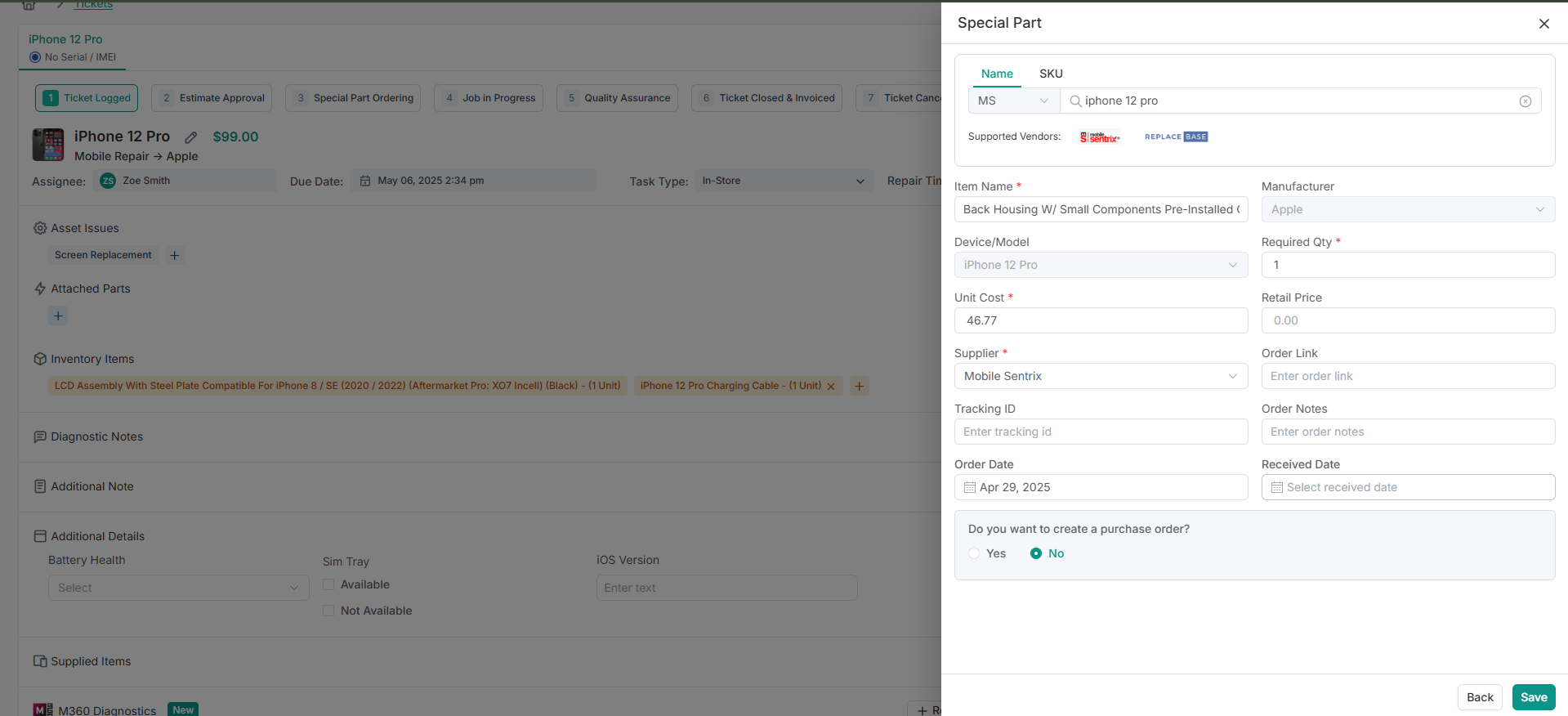
Task: Click the Order Link field
Action: (x=1408, y=376)
